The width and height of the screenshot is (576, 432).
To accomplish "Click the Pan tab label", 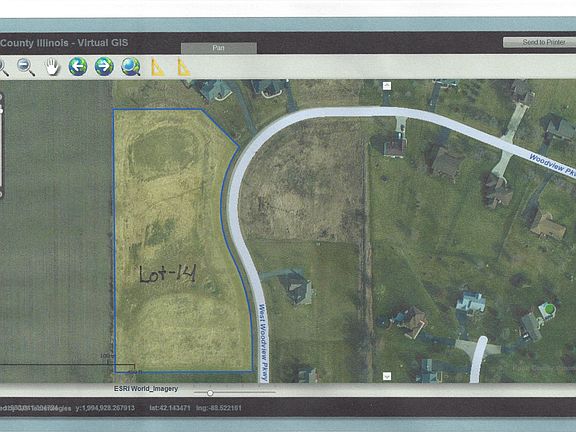I will pyautogui.click(x=219, y=48).
